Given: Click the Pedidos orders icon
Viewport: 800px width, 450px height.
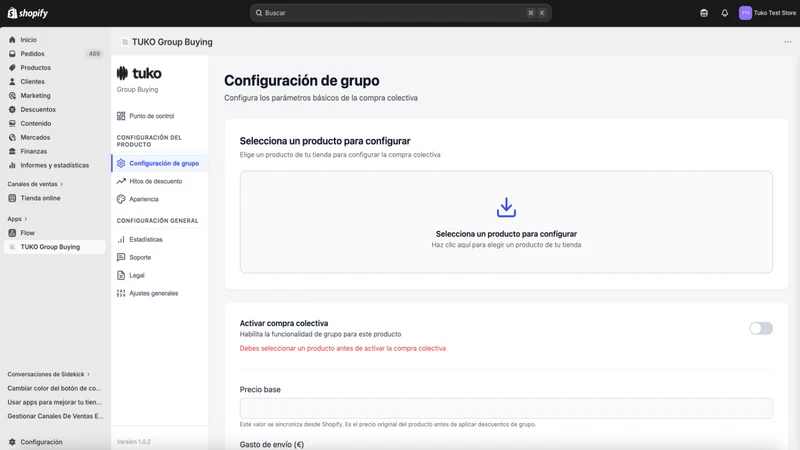Looking at the screenshot, I should pos(12,54).
